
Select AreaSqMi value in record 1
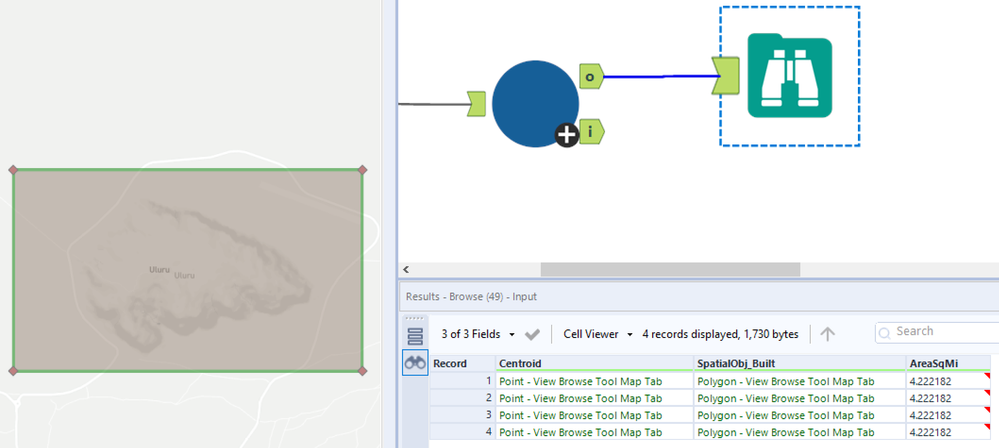pyautogui.click(x=948, y=381)
